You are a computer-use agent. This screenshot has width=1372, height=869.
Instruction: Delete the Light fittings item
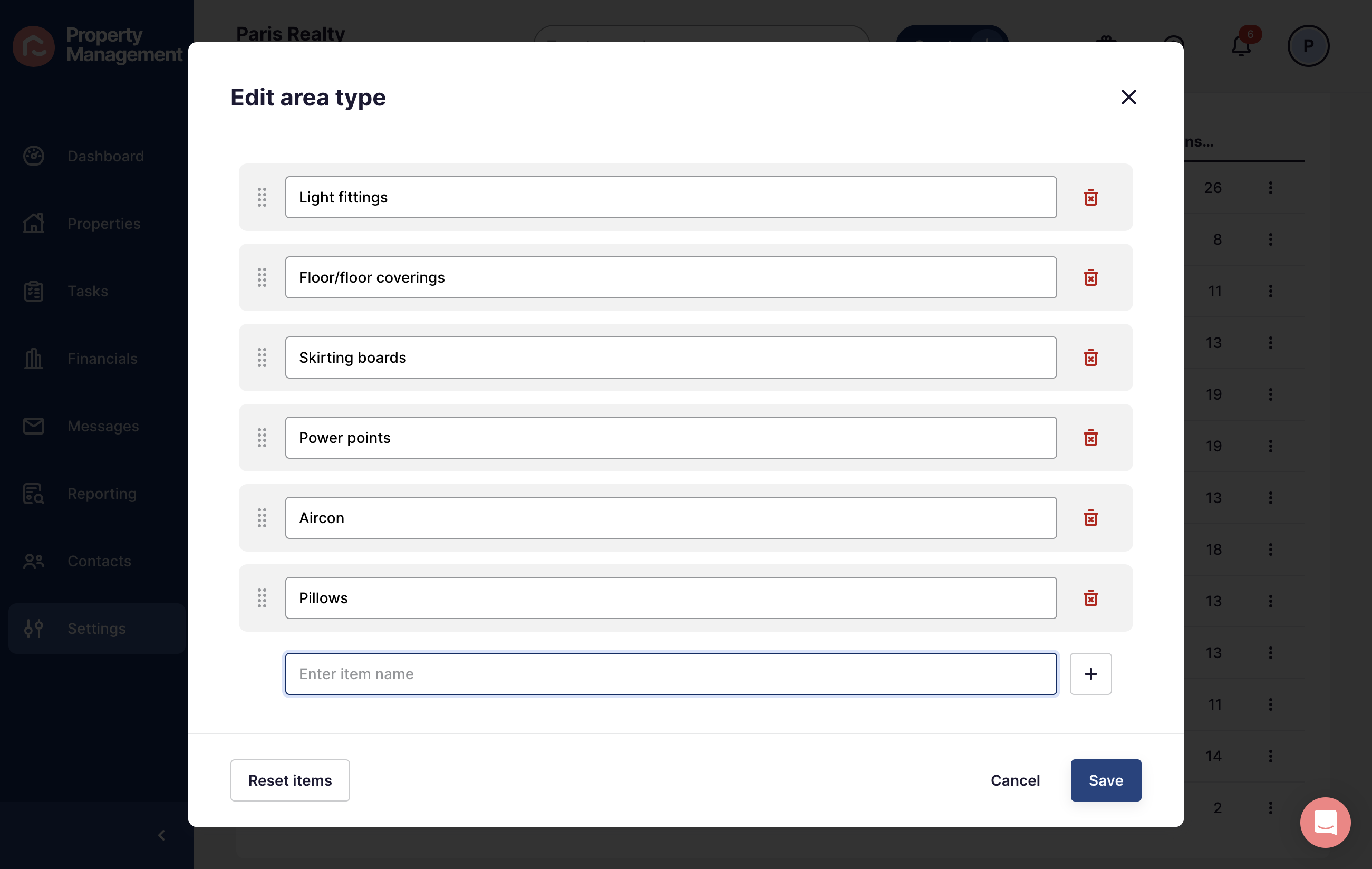(x=1090, y=197)
